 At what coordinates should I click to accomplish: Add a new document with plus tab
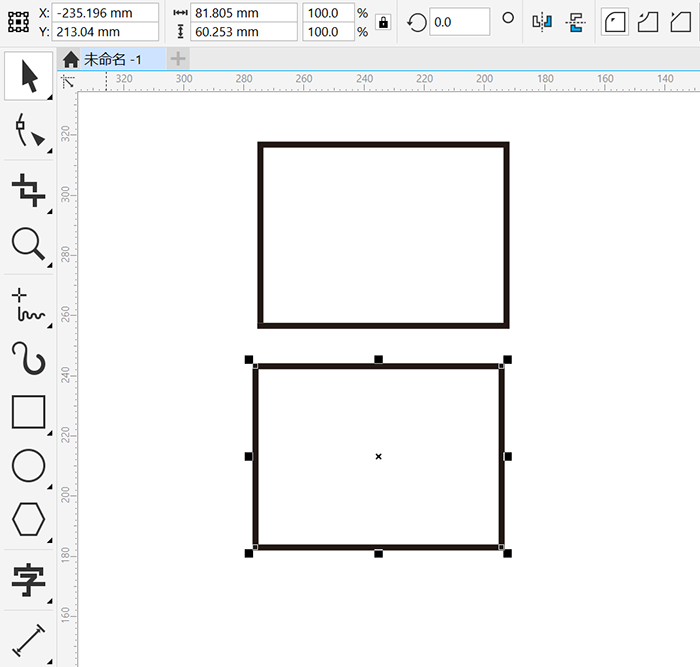tap(178, 59)
